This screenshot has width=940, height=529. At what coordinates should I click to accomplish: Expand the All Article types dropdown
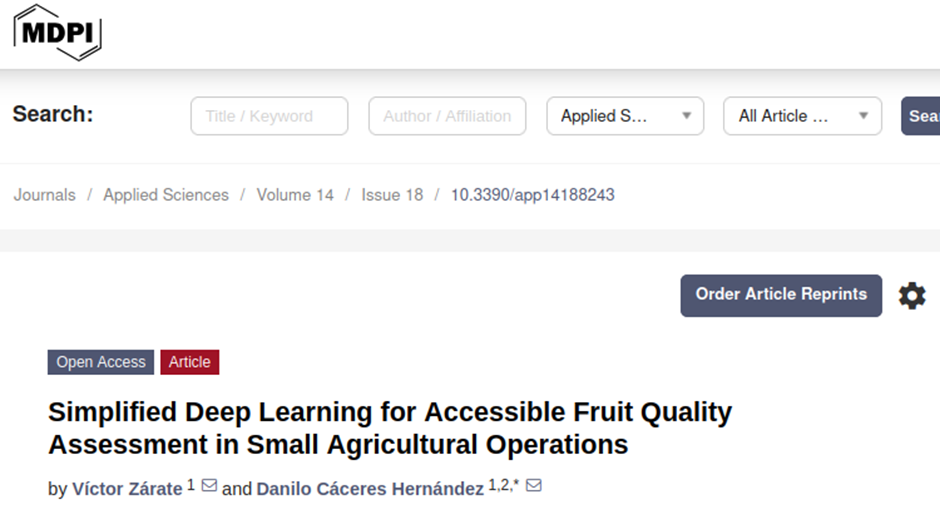(x=863, y=116)
